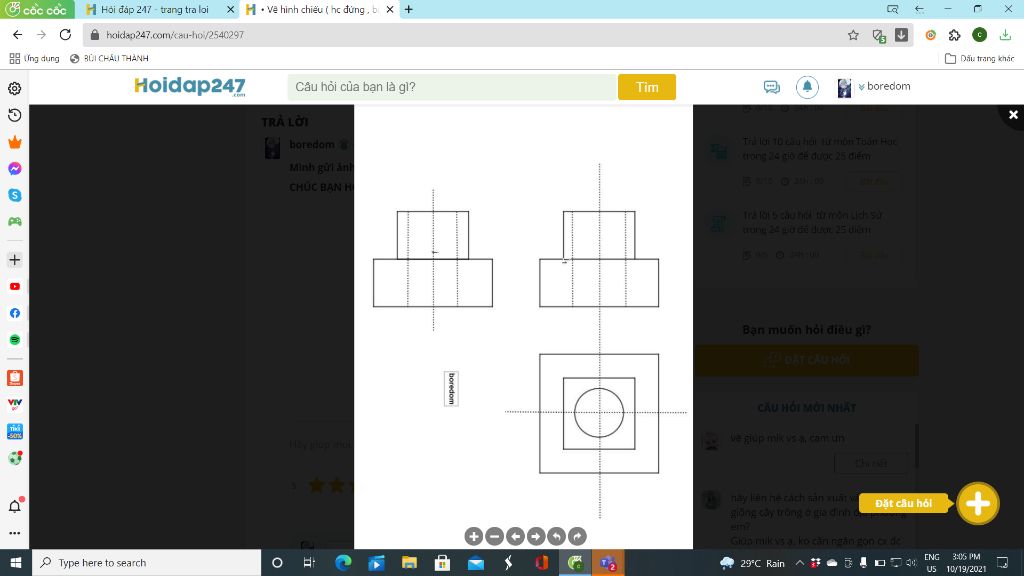Image resolution: width=1024 pixels, height=576 pixels.
Task: Switch to the Hỏi đáp 247 tab
Action: click(154, 10)
